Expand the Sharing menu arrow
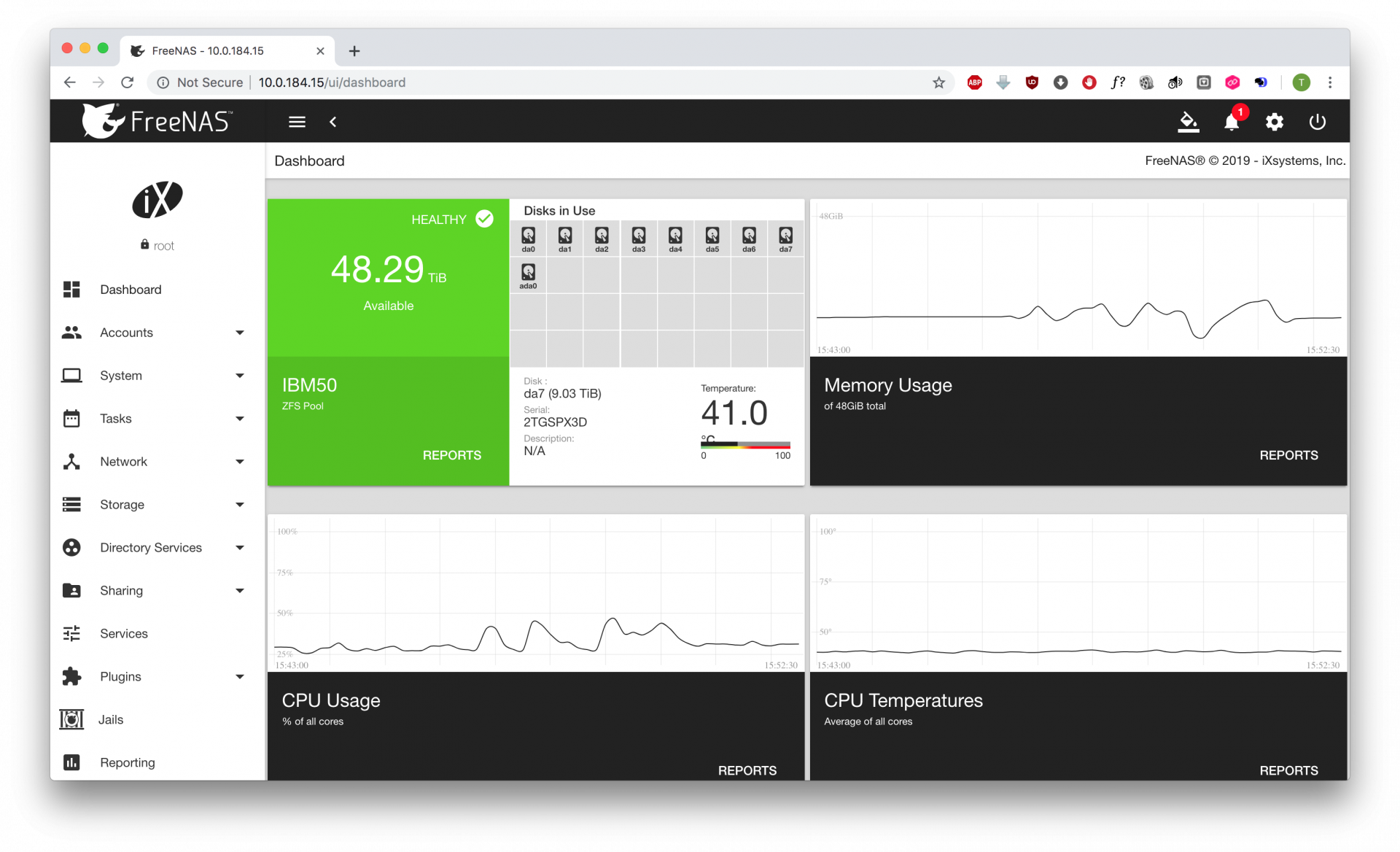Image resolution: width=1400 pixels, height=852 pixels. tap(240, 591)
